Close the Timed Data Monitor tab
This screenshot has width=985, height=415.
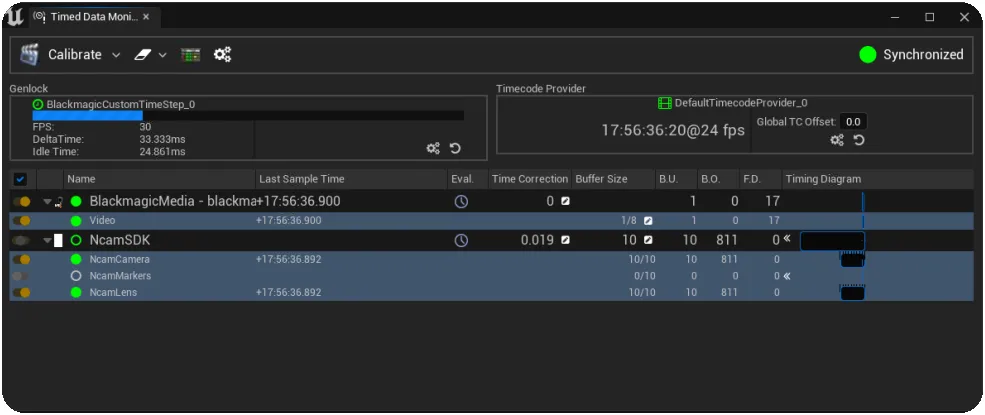[146, 17]
